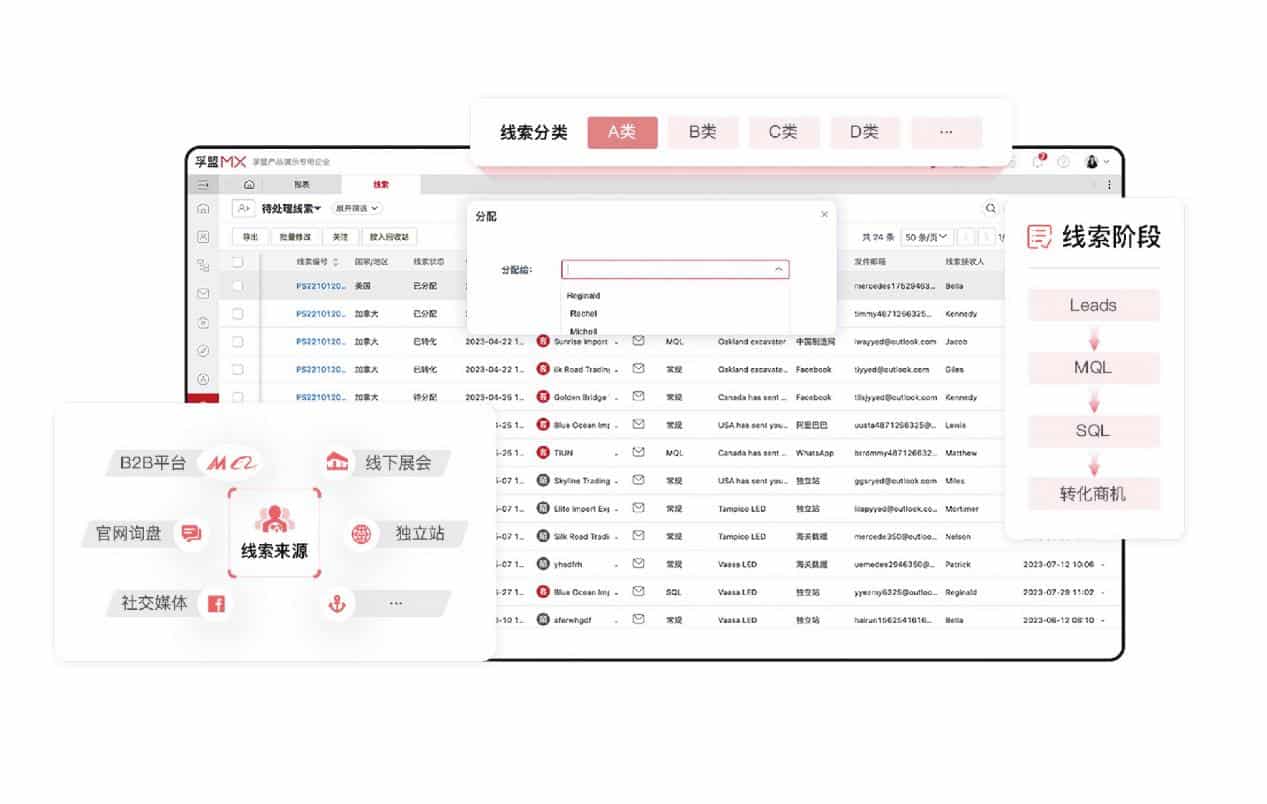Select lead category B类

pos(703,131)
